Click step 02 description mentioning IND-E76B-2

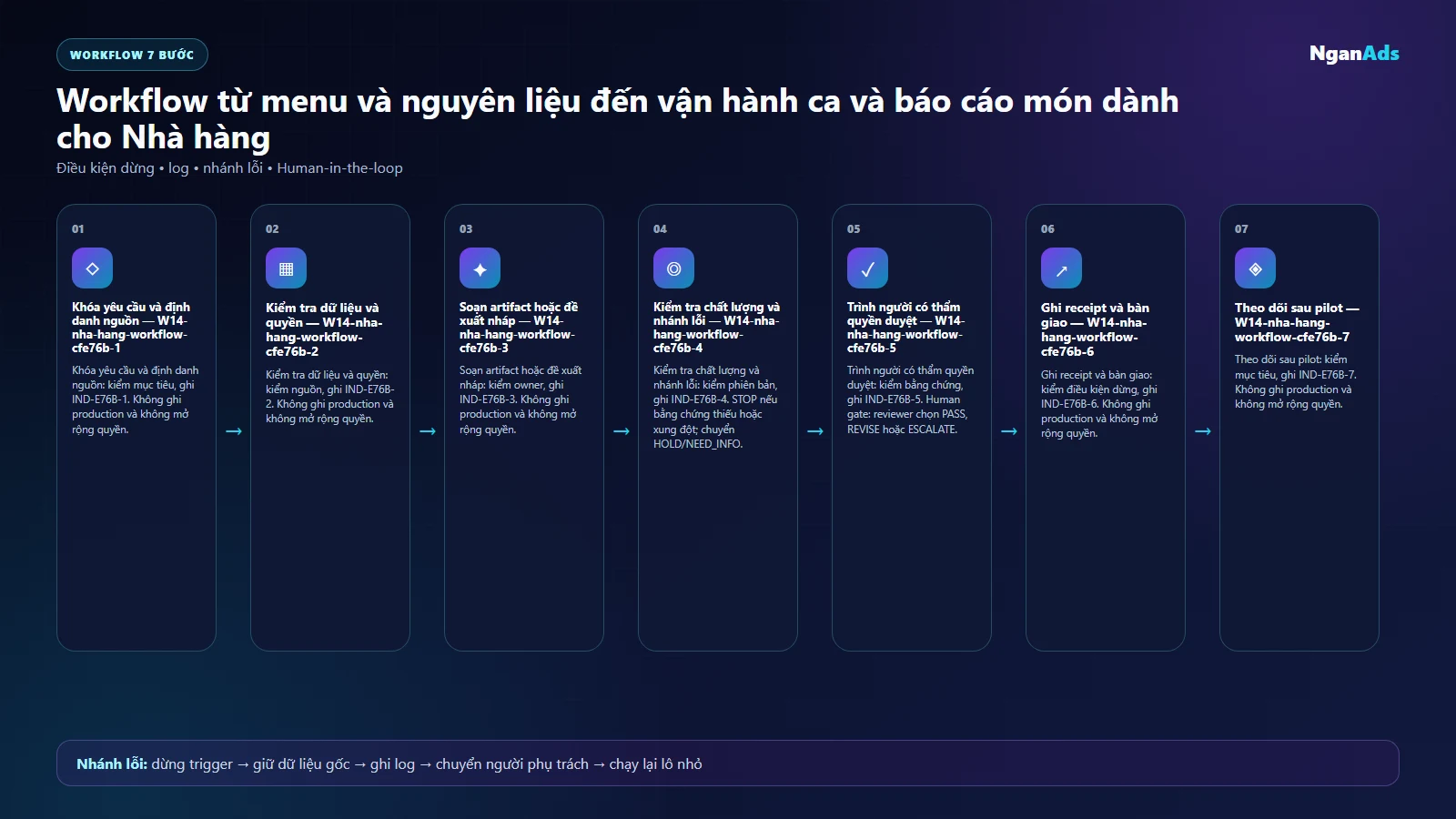pos(330,397)
